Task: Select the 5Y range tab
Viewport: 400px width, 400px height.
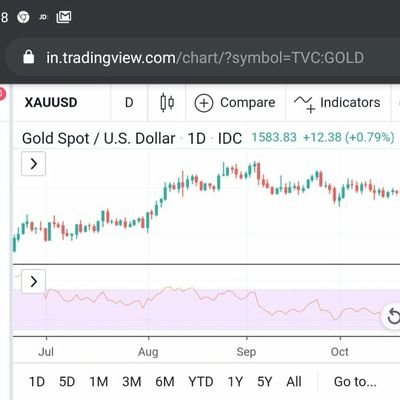Action: (265, 382)
